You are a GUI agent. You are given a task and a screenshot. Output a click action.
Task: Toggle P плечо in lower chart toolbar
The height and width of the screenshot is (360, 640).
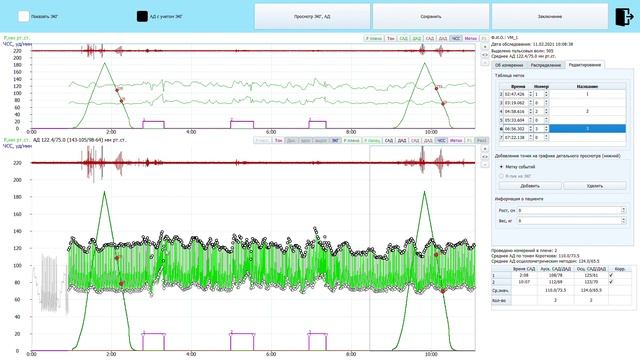351,140
